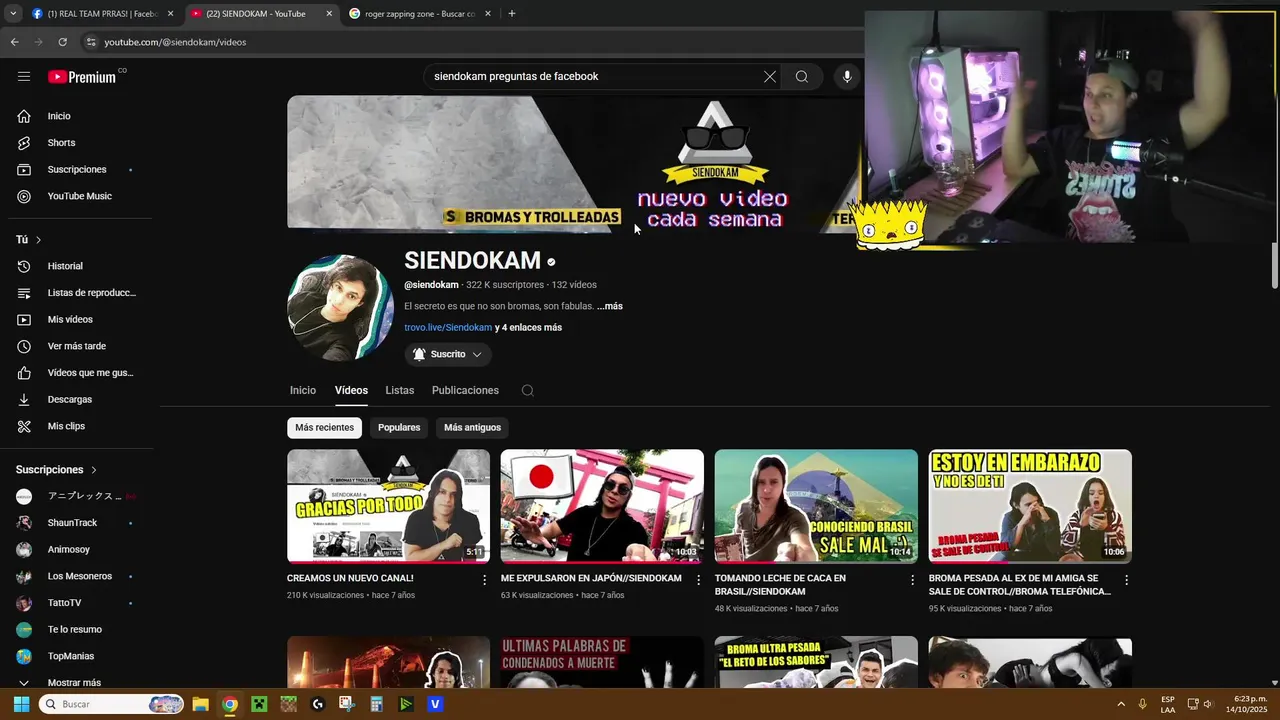Open Te lo resumo subscription channel
The image size is (1280, 720).
point(76,630)
